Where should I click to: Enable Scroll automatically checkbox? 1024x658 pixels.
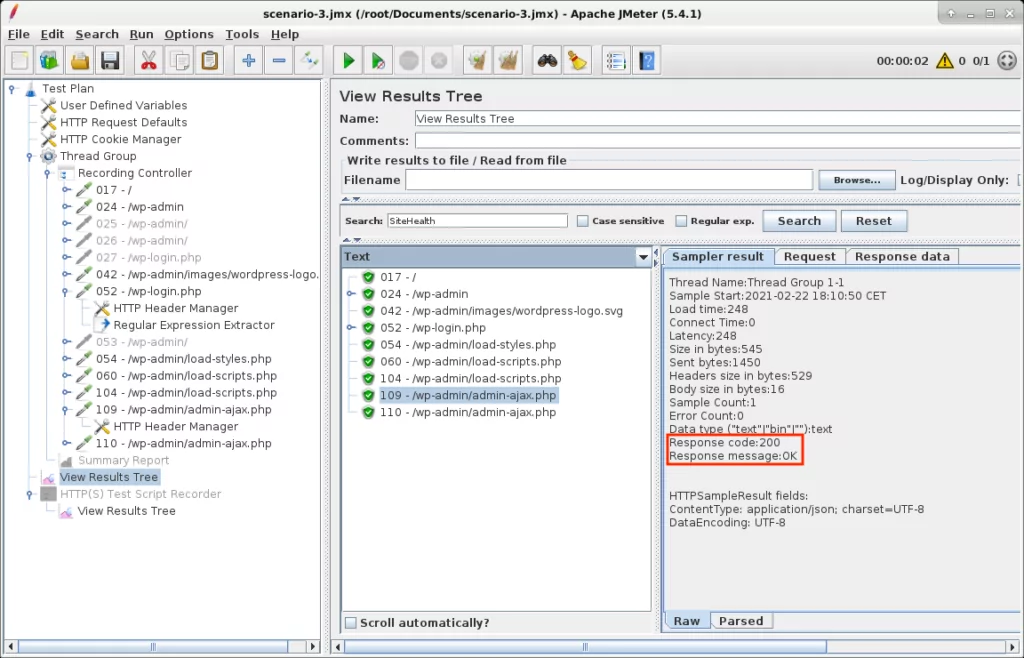click(350, 623)
